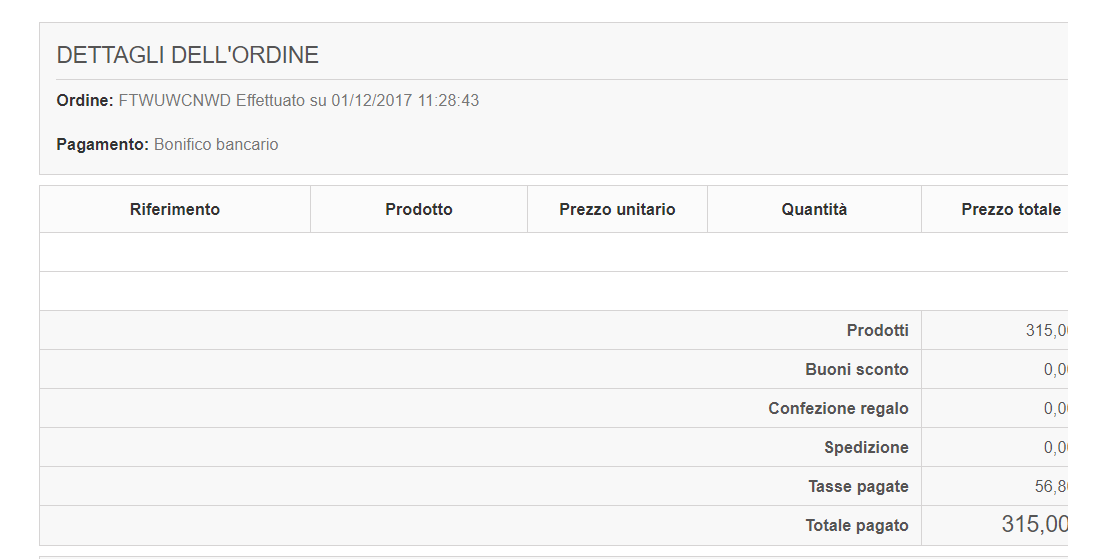Click the Prodotti amount 315,00
Screen dimensions: 1102x559
tap(1046, 330)
